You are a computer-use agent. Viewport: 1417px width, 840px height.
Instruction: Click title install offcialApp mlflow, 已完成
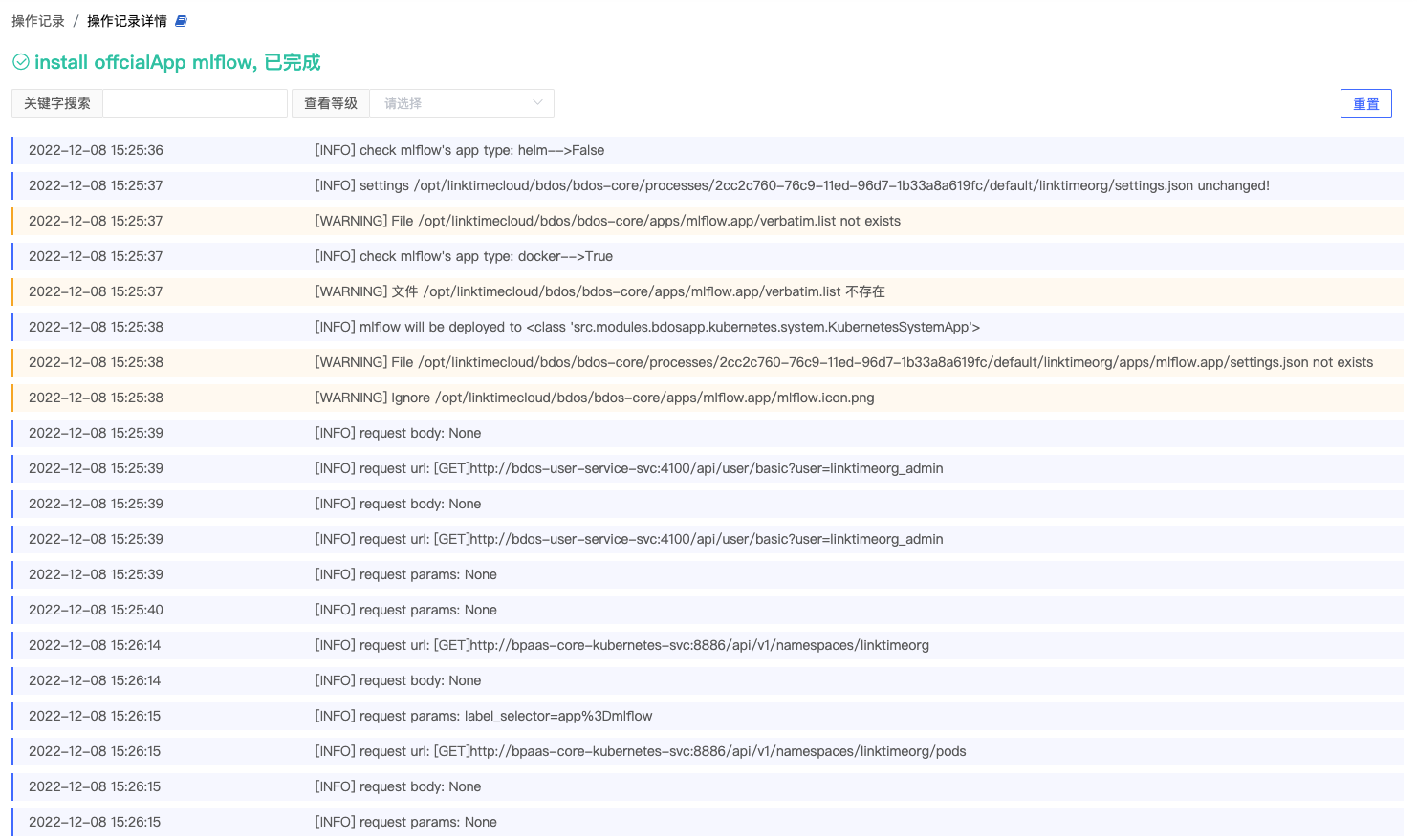point(178,62)
